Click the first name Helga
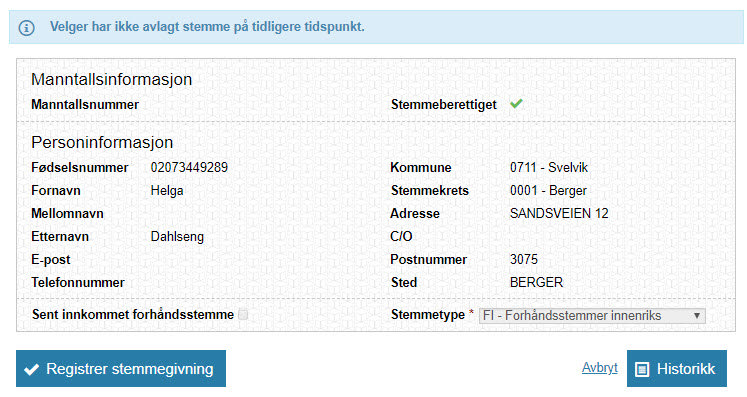Viewport: 747px width, 397px height. tap(167, 191)
